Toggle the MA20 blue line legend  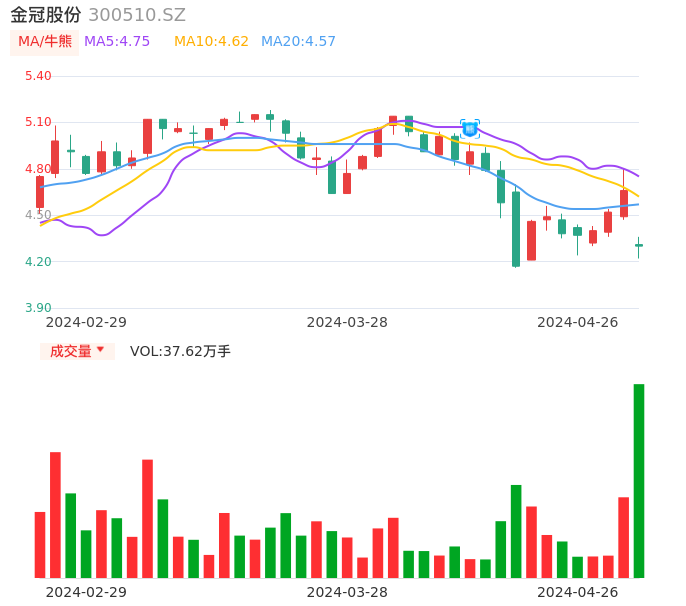(298, 42)
